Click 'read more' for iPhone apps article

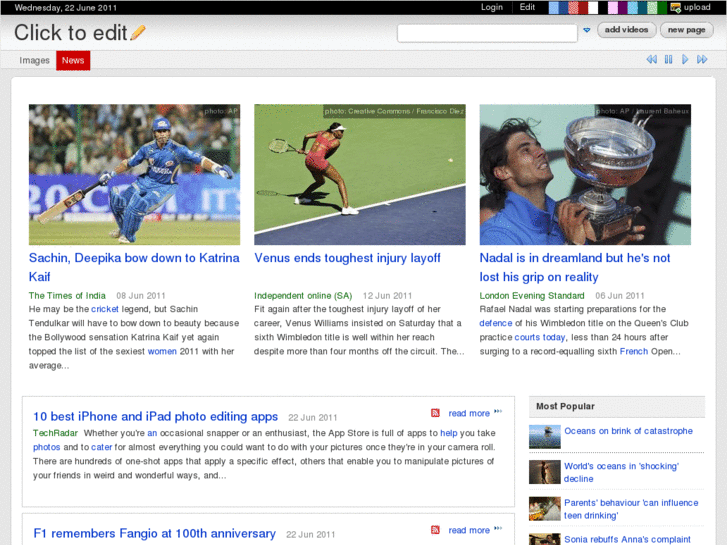coord(469,413)
